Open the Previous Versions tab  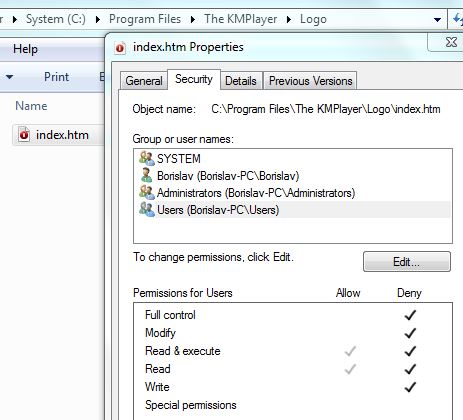click(x=310, y=81)
